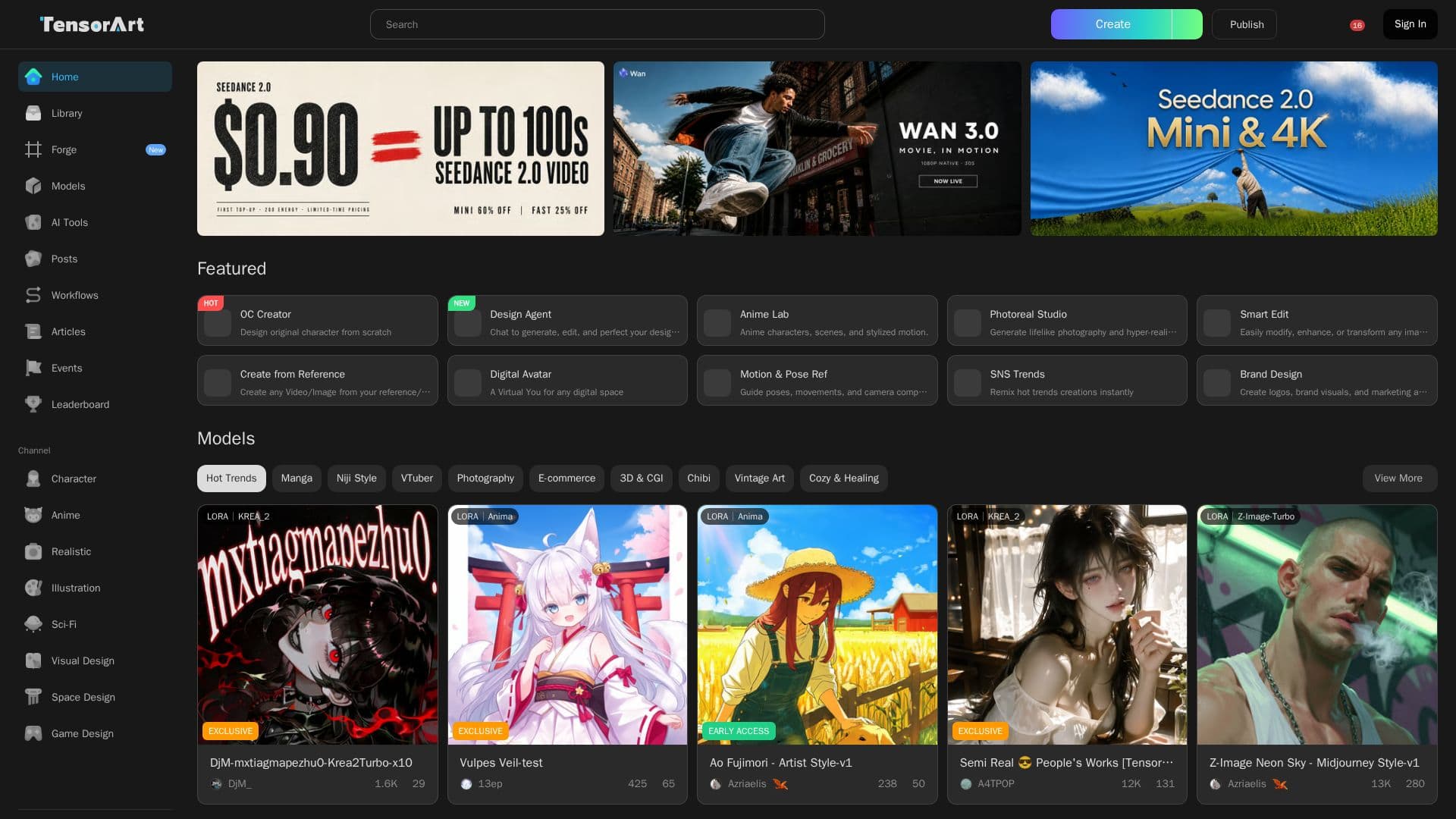Click the Sign In button
The image size is (1456, 819).
tap(1410, 24)
